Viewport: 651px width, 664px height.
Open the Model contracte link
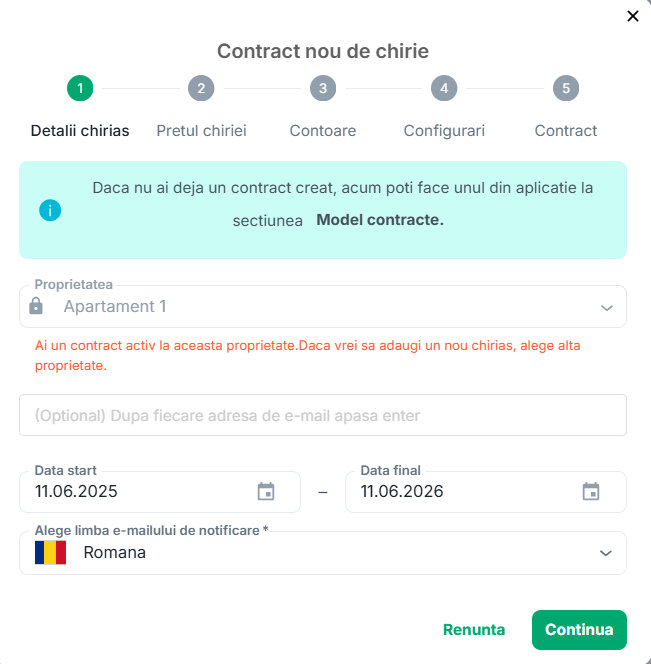click(380, 220)
